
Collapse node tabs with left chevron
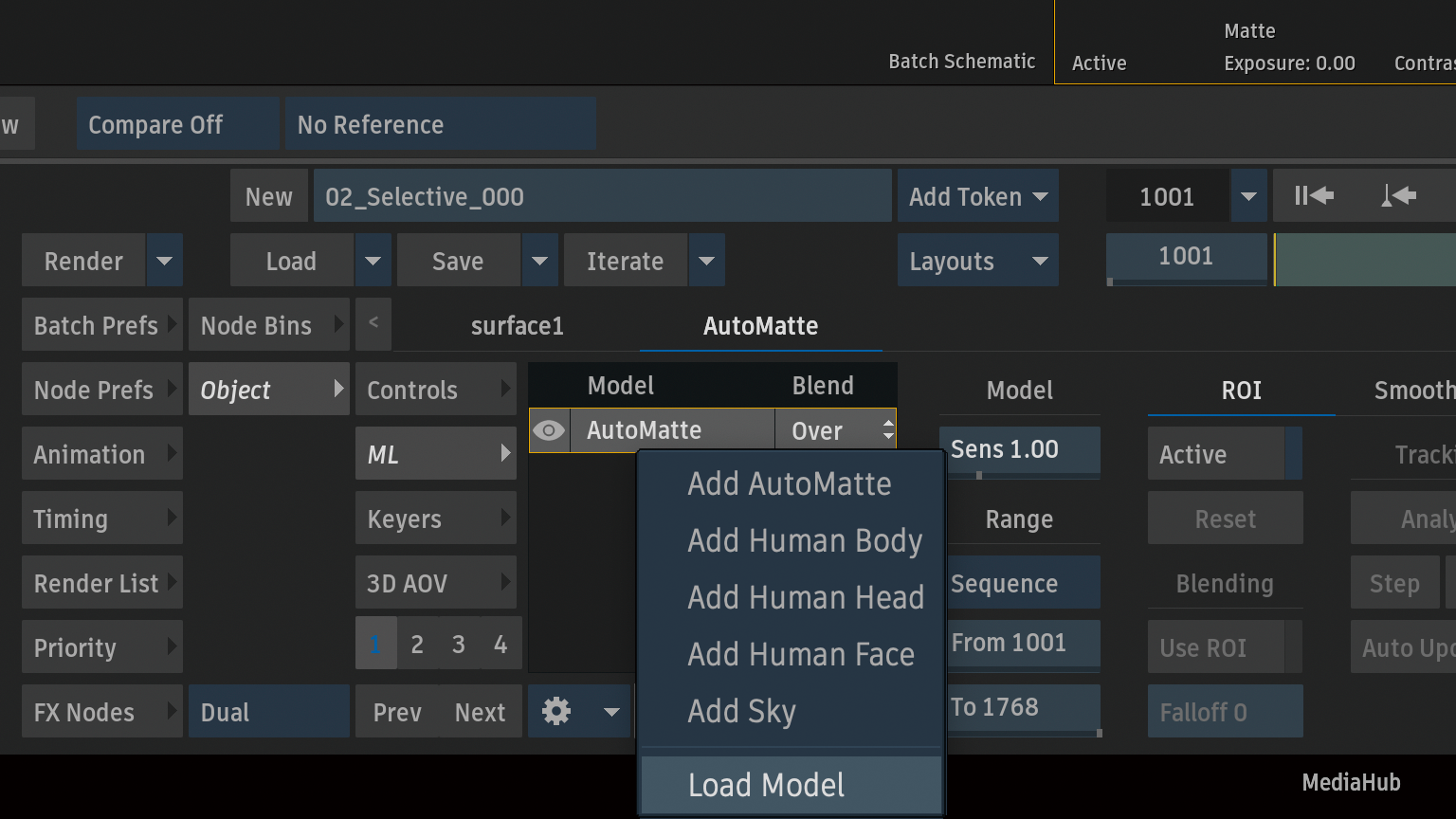point(373,324)
